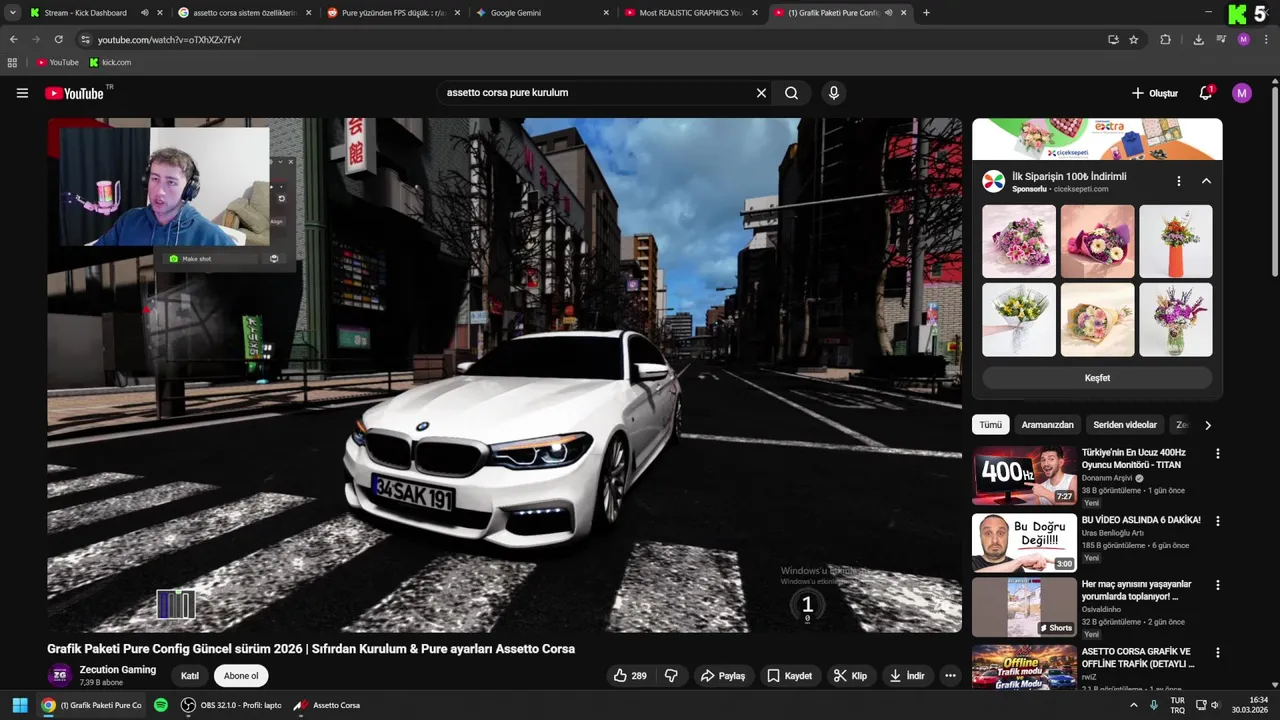Open the YouTube account avatar menu

click(x=1242, y=93)
